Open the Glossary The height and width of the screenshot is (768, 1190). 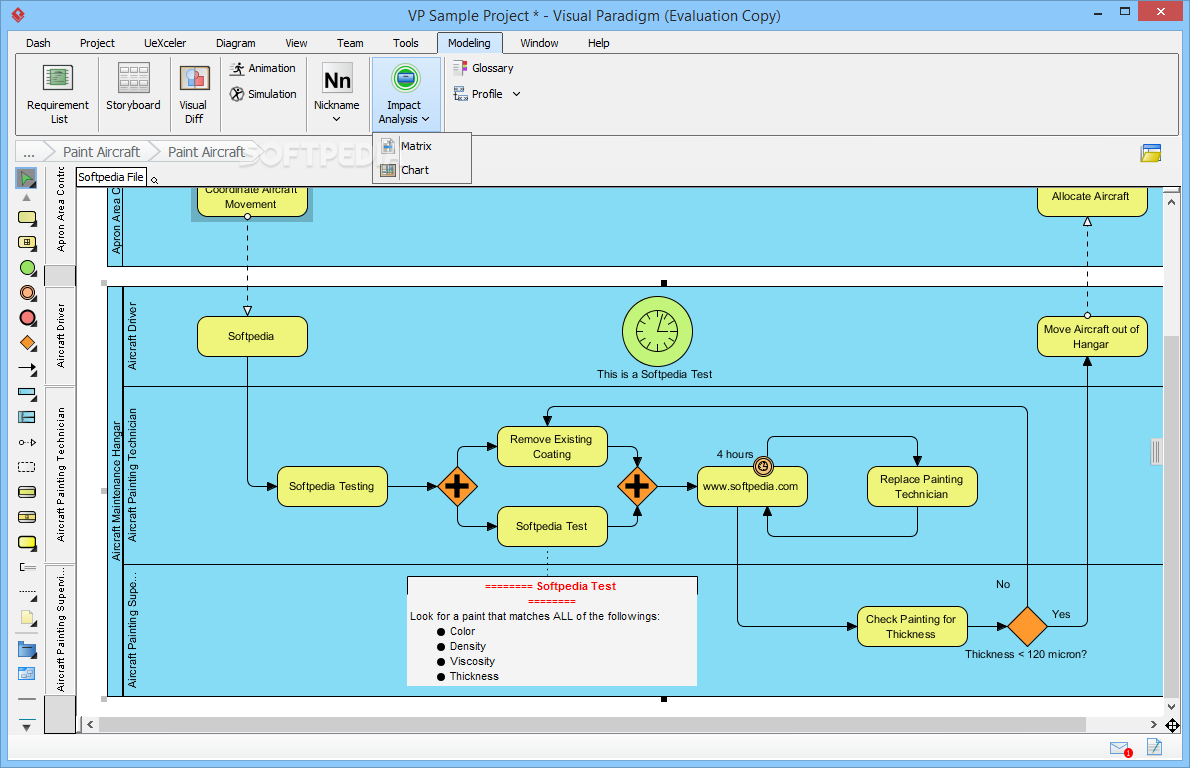point(483,68)
